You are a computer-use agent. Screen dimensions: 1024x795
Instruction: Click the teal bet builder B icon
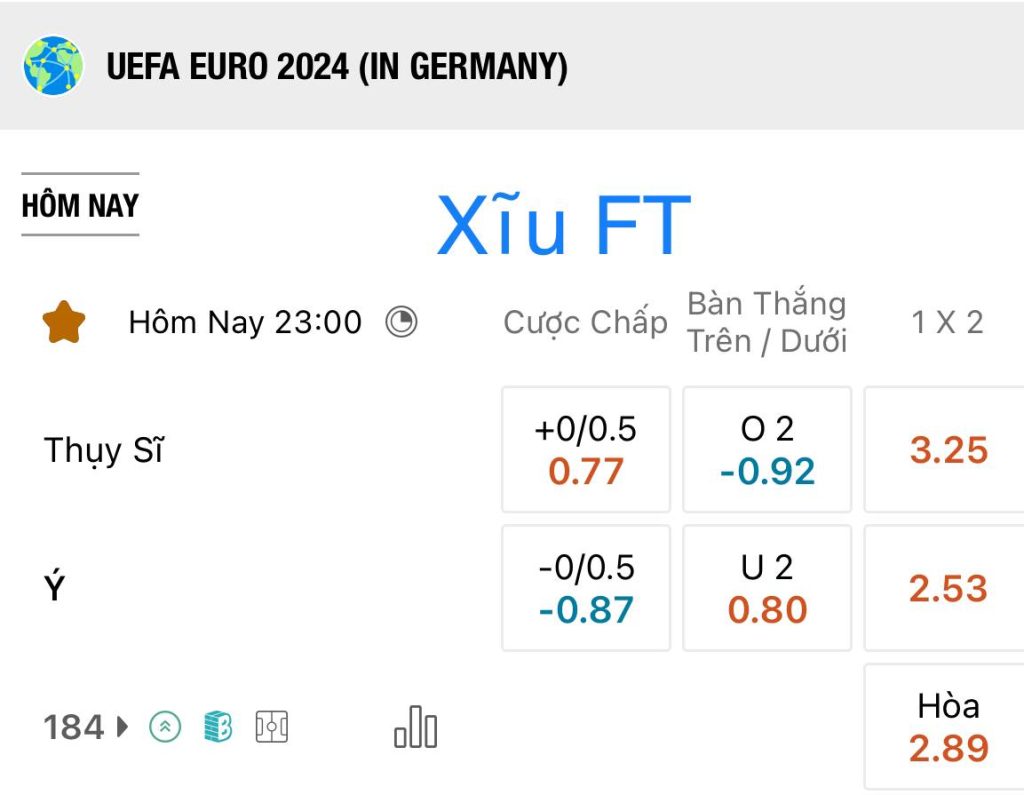coord(218,726)
